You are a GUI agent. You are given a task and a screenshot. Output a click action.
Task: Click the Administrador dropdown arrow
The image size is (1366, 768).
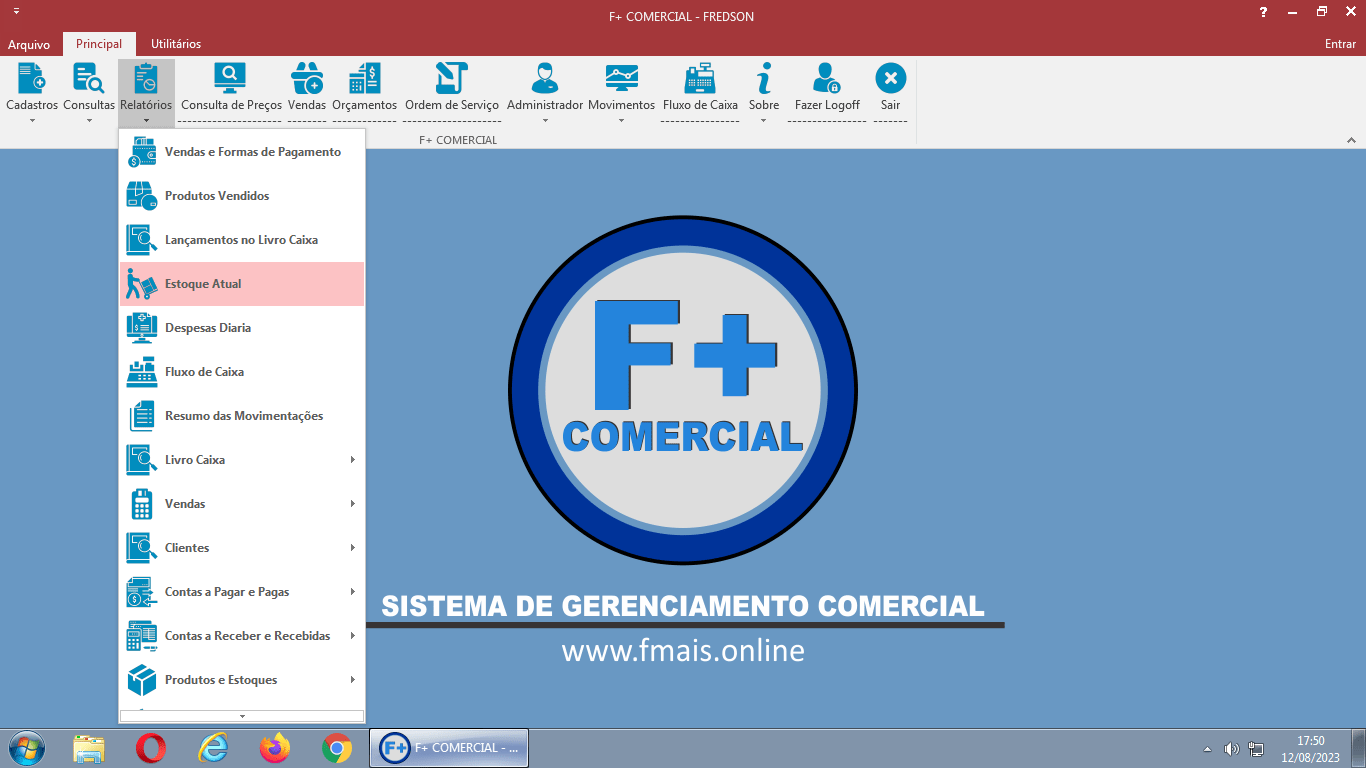(545, 121)
